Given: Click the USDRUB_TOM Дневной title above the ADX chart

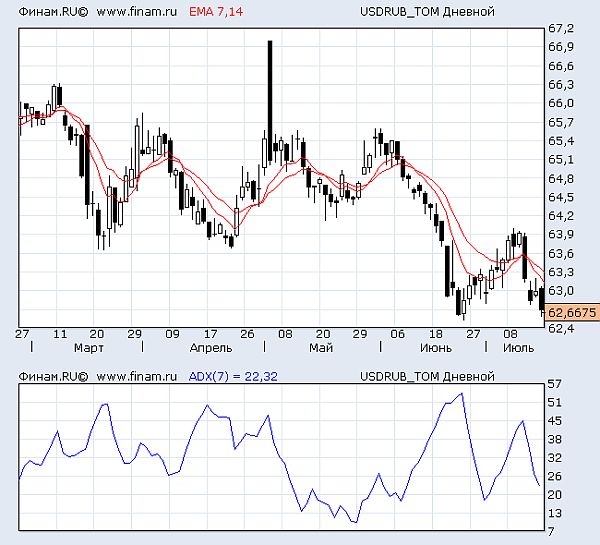Looking at the screenshot, I should tap(427, 376).
